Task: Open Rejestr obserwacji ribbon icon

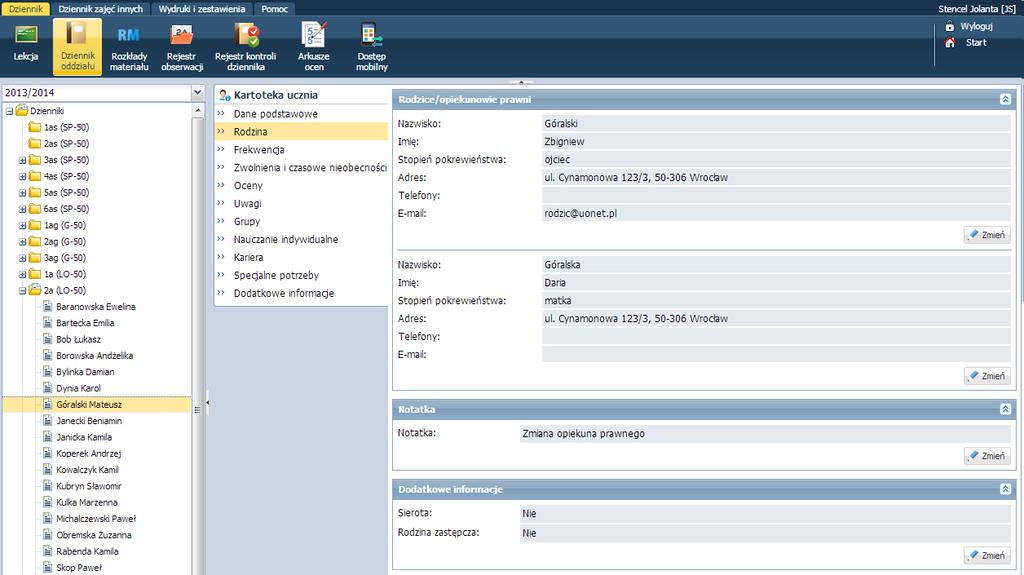Action: pos(182,35)
